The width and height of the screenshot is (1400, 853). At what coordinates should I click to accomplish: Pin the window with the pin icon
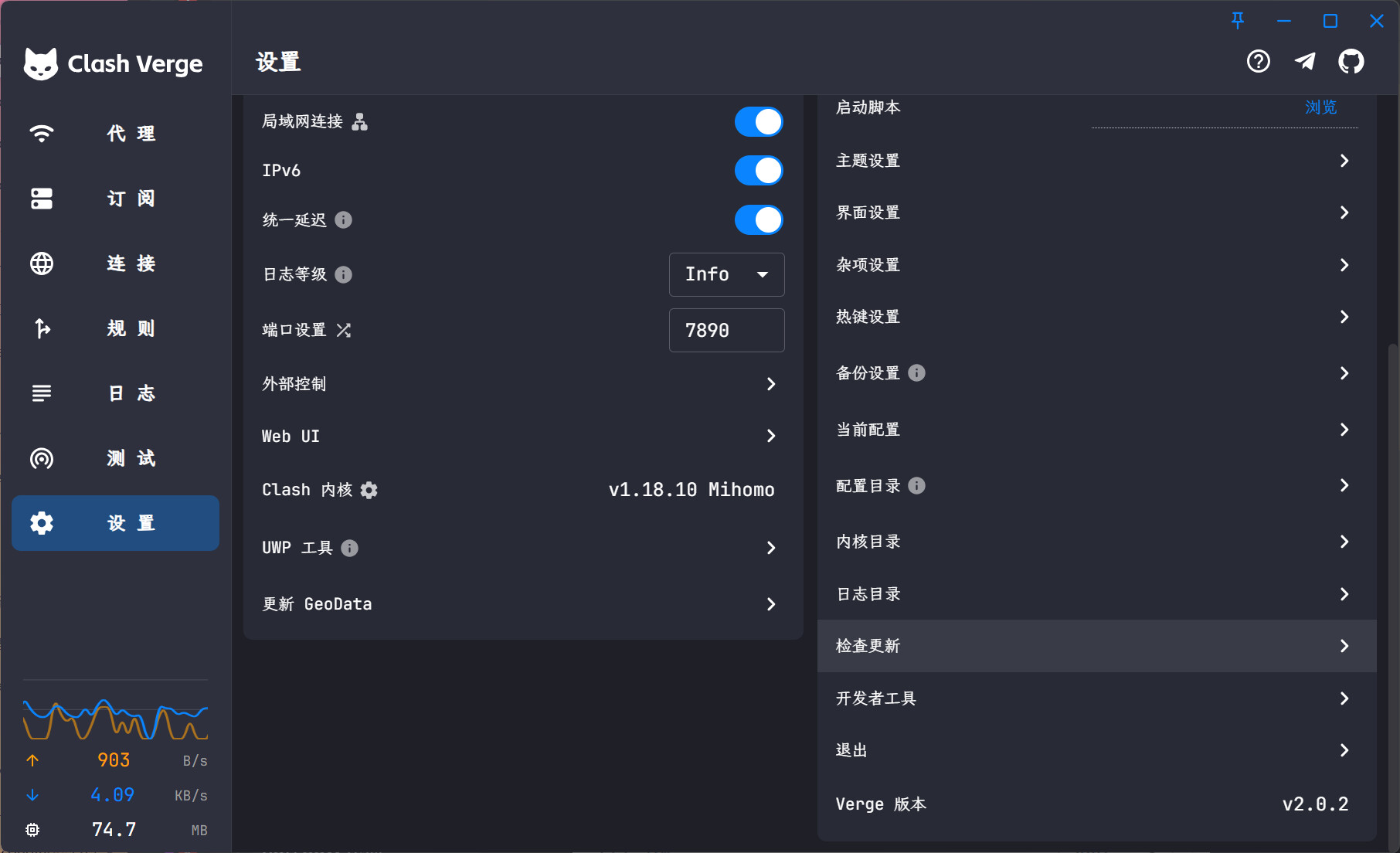pos(1238,21)
